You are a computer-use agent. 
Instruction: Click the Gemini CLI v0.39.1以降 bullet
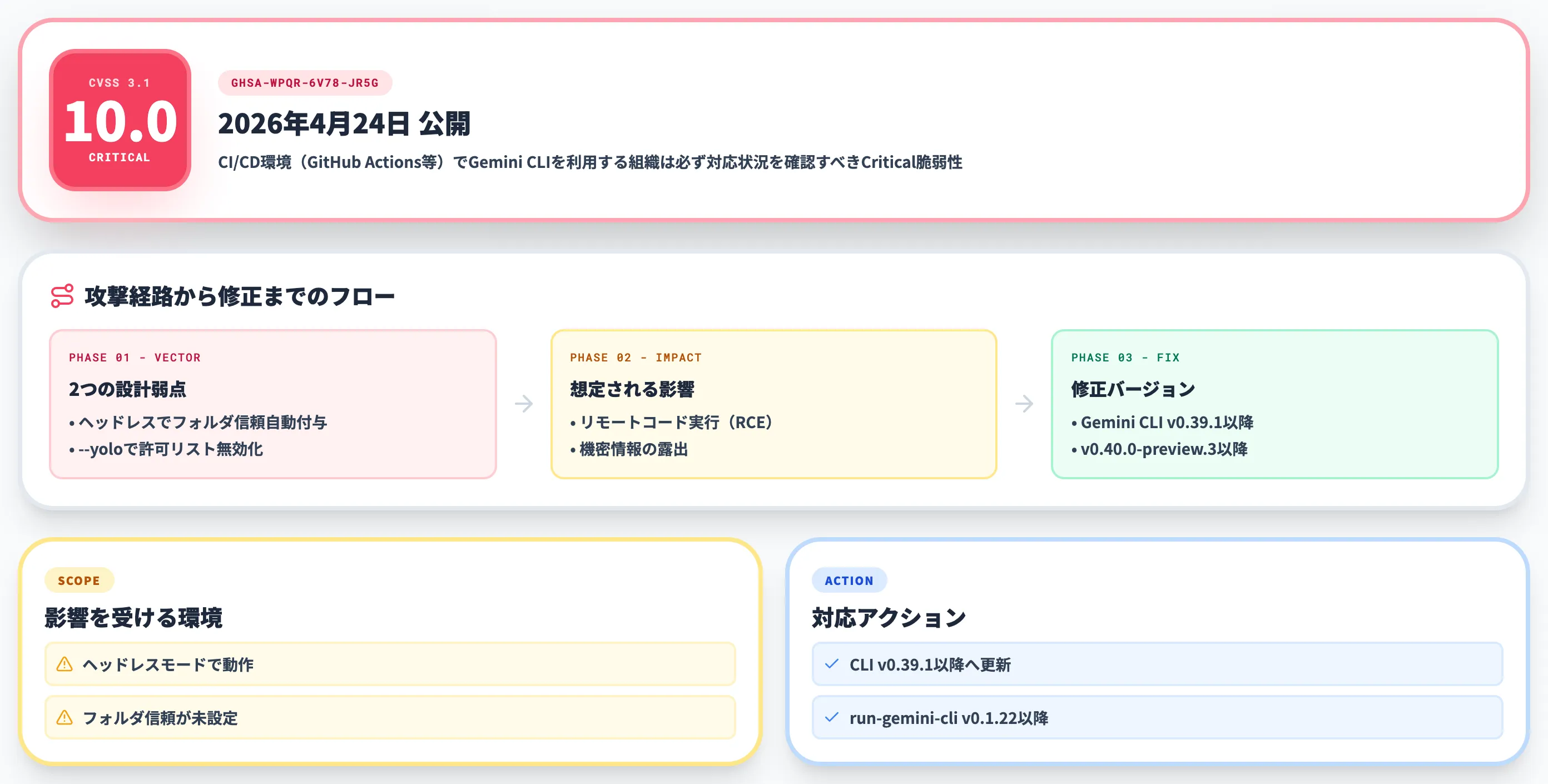(1162, 423)
